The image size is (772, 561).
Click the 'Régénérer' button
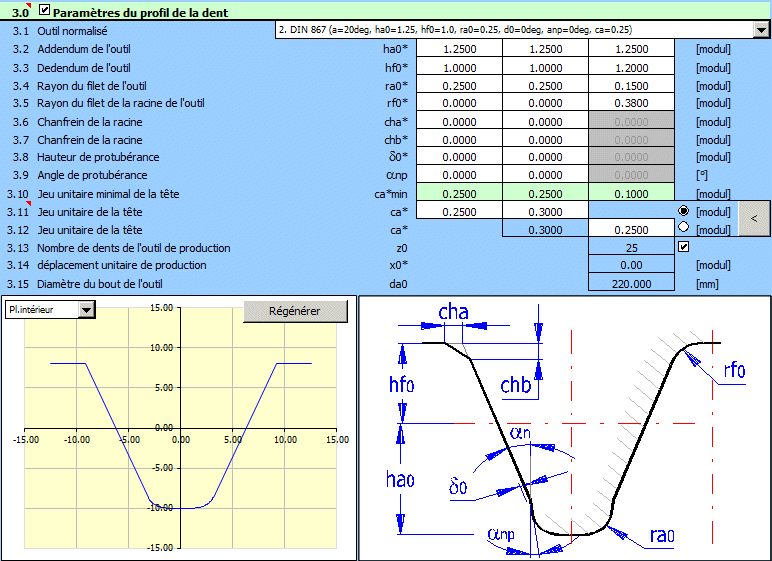[295, 311]
